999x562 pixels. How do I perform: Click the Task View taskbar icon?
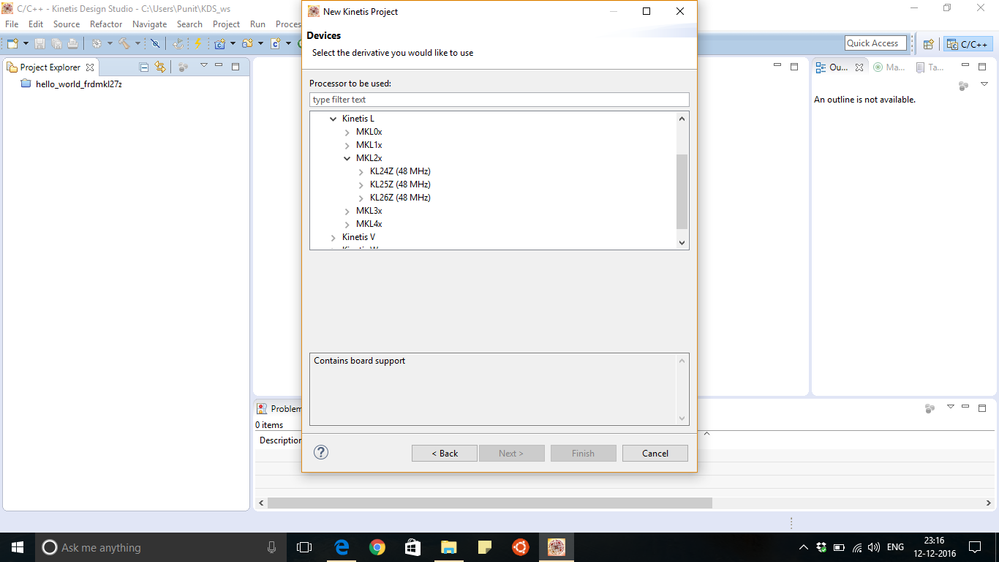click(305, 547)
